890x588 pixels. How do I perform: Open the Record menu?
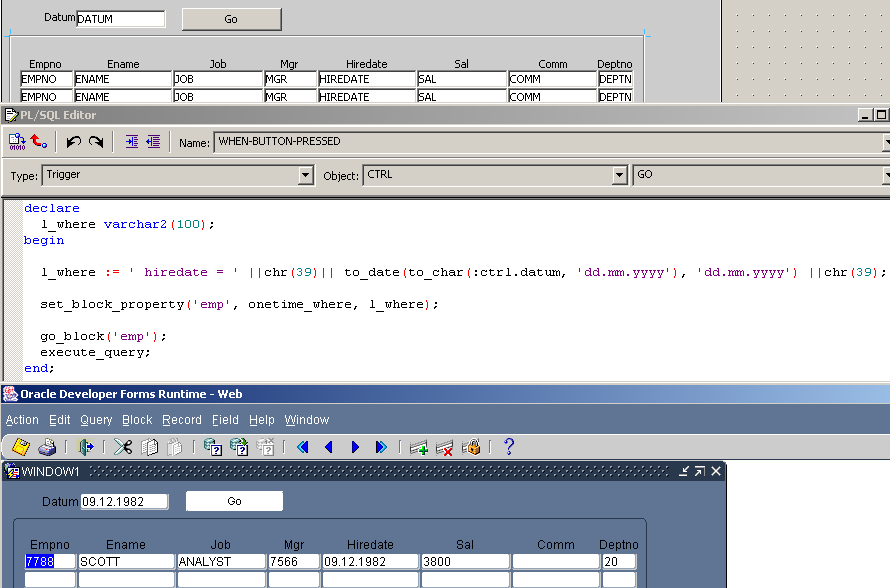pyautogui.click(x=182, y=420)
